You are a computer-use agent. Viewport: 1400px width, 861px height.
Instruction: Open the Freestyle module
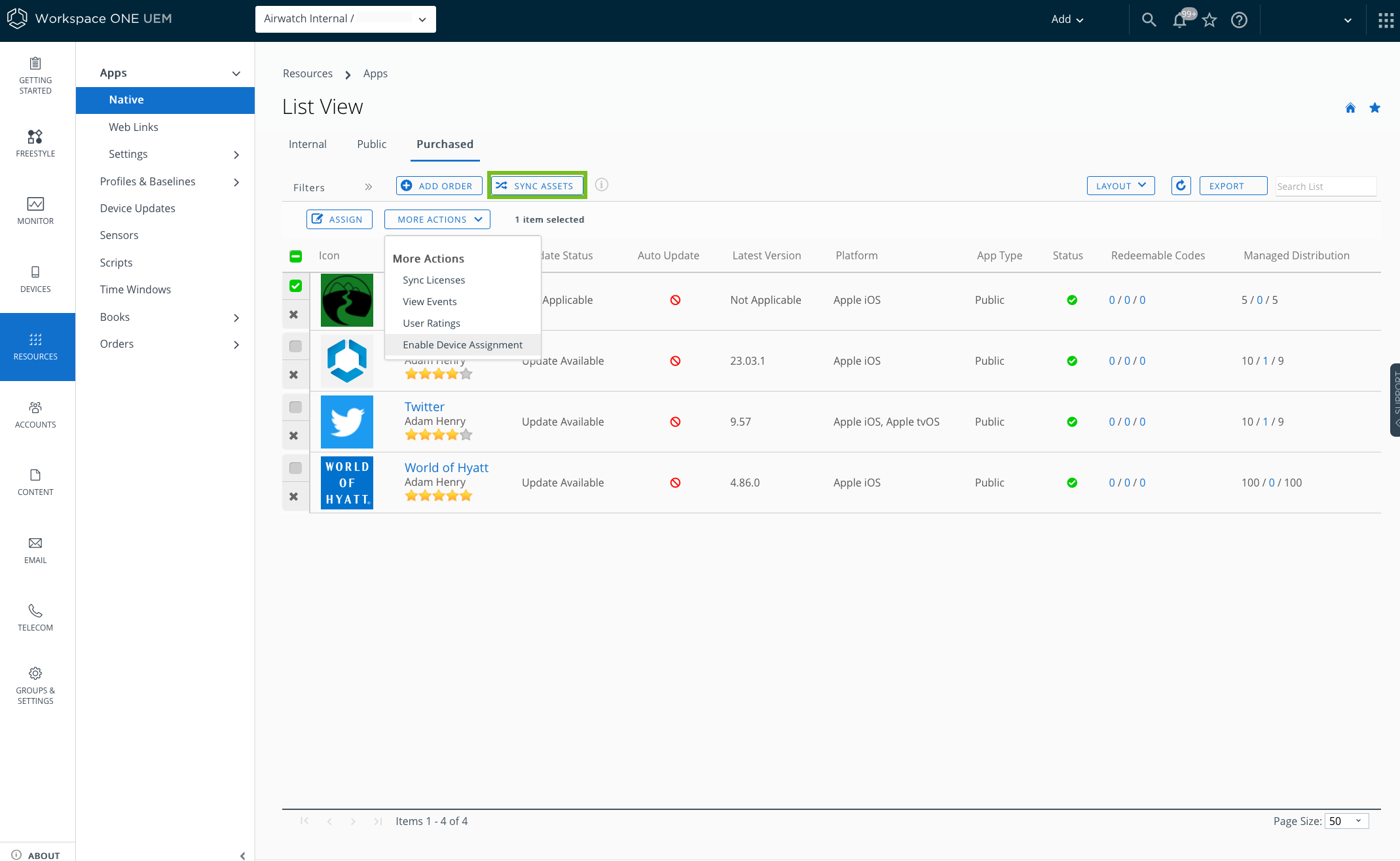(35, 143)
